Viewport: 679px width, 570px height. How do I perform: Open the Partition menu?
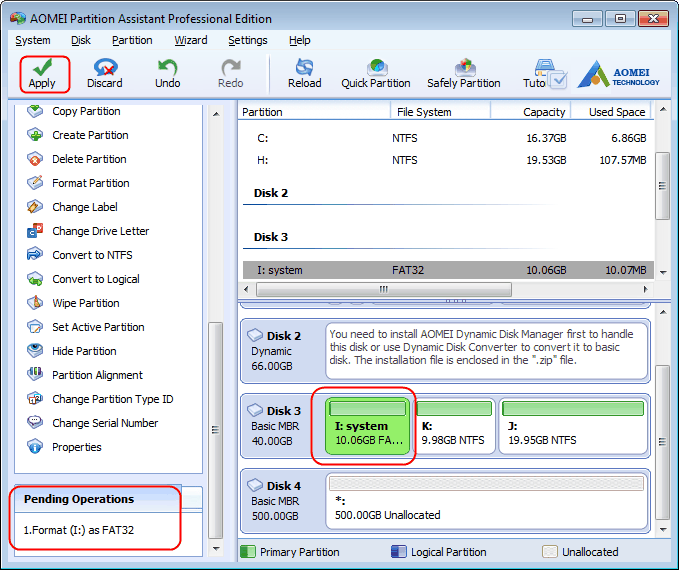coord(132,40)
